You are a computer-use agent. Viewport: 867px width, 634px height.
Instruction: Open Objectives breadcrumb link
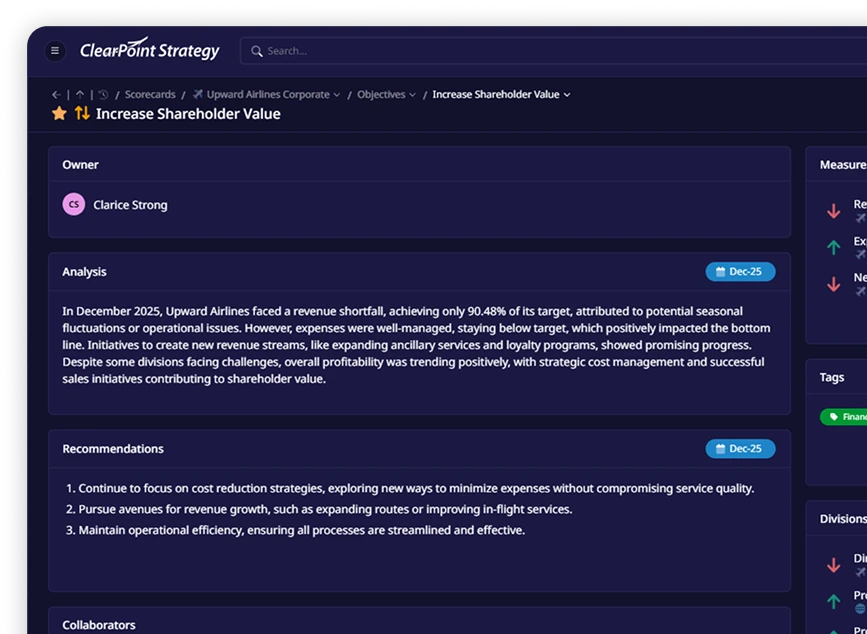click(x=381, y=95)
